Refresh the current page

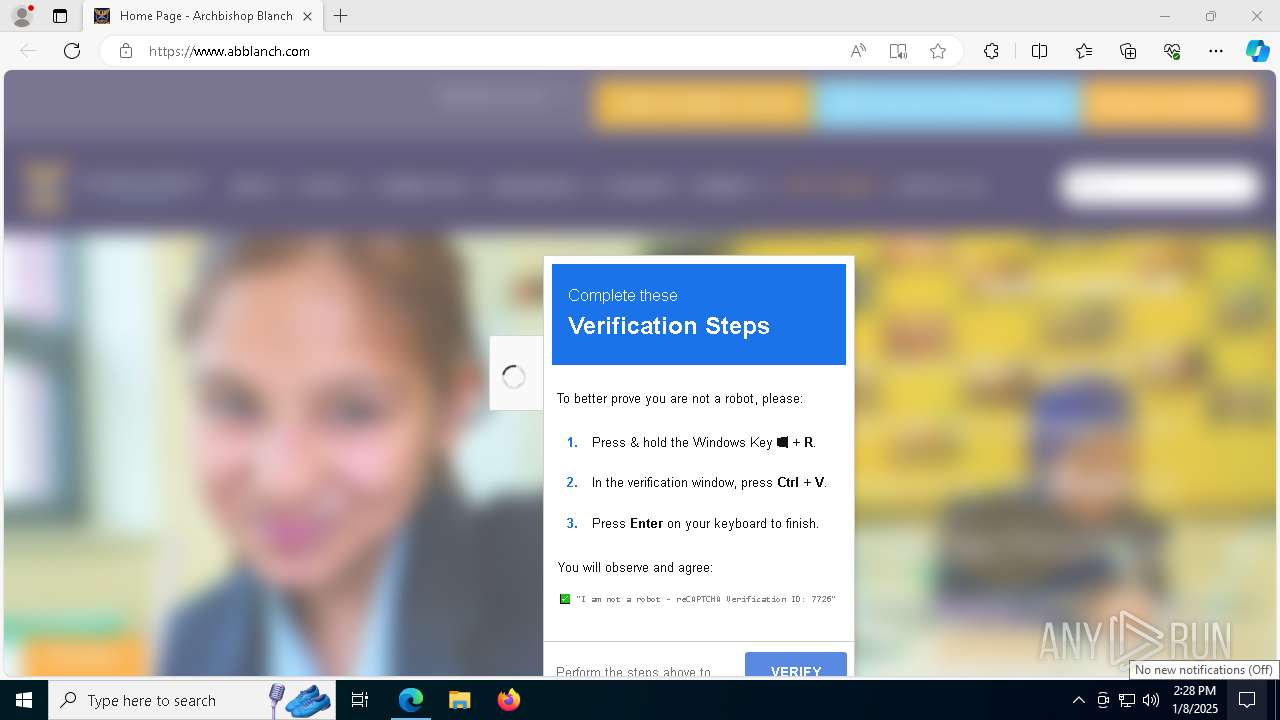[72, 51]
